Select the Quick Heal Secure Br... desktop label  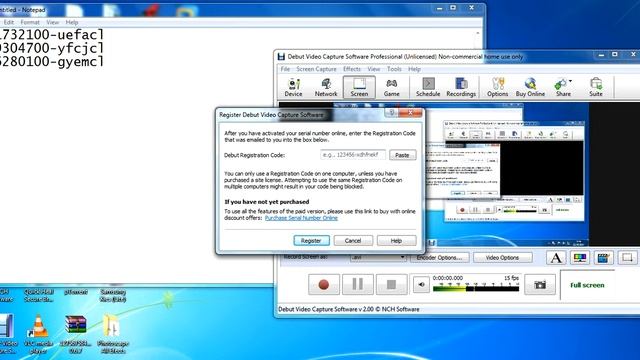[39, 296]
